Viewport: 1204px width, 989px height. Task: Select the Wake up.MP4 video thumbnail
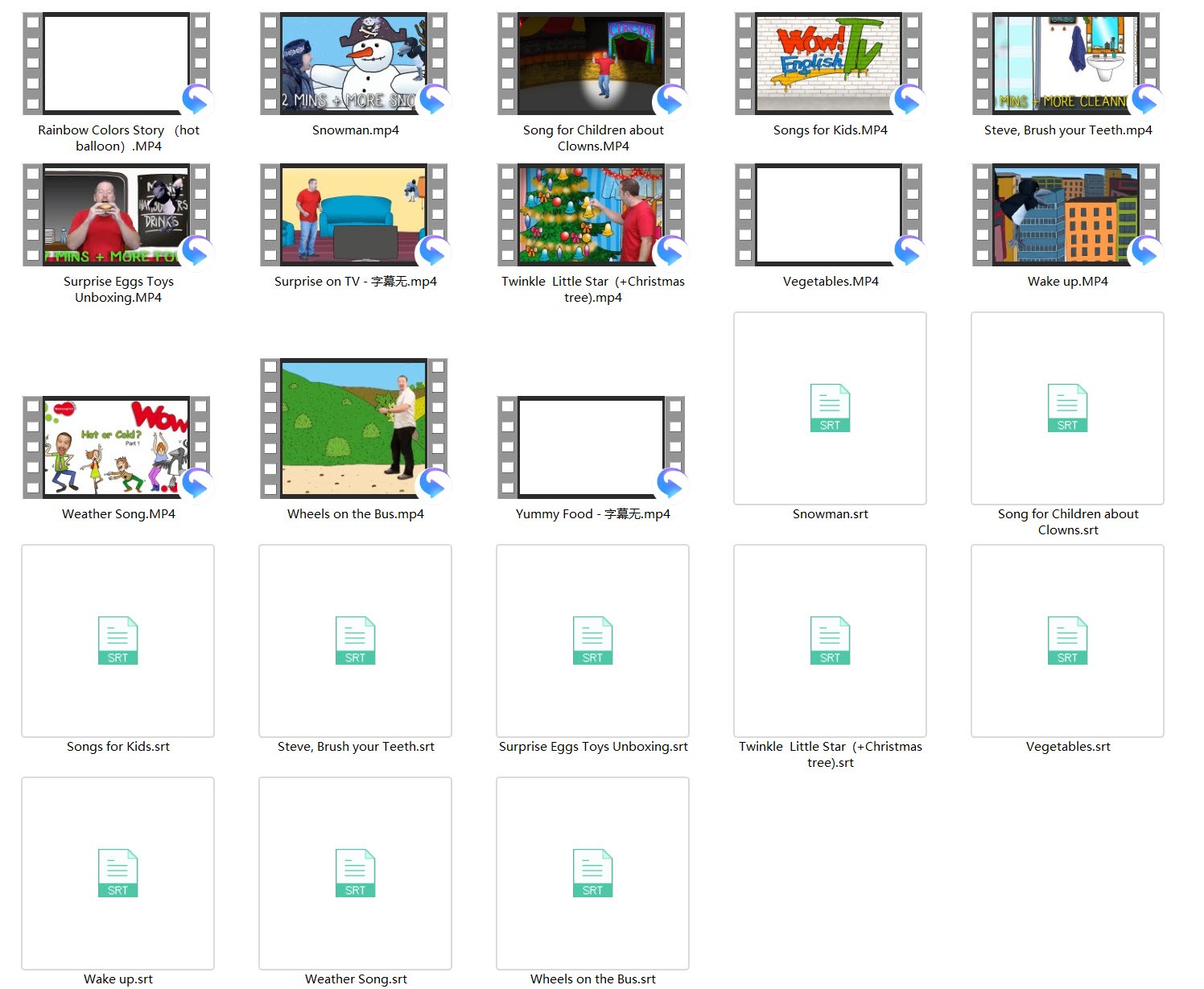pyautogui.click(x=1066, y=215)
